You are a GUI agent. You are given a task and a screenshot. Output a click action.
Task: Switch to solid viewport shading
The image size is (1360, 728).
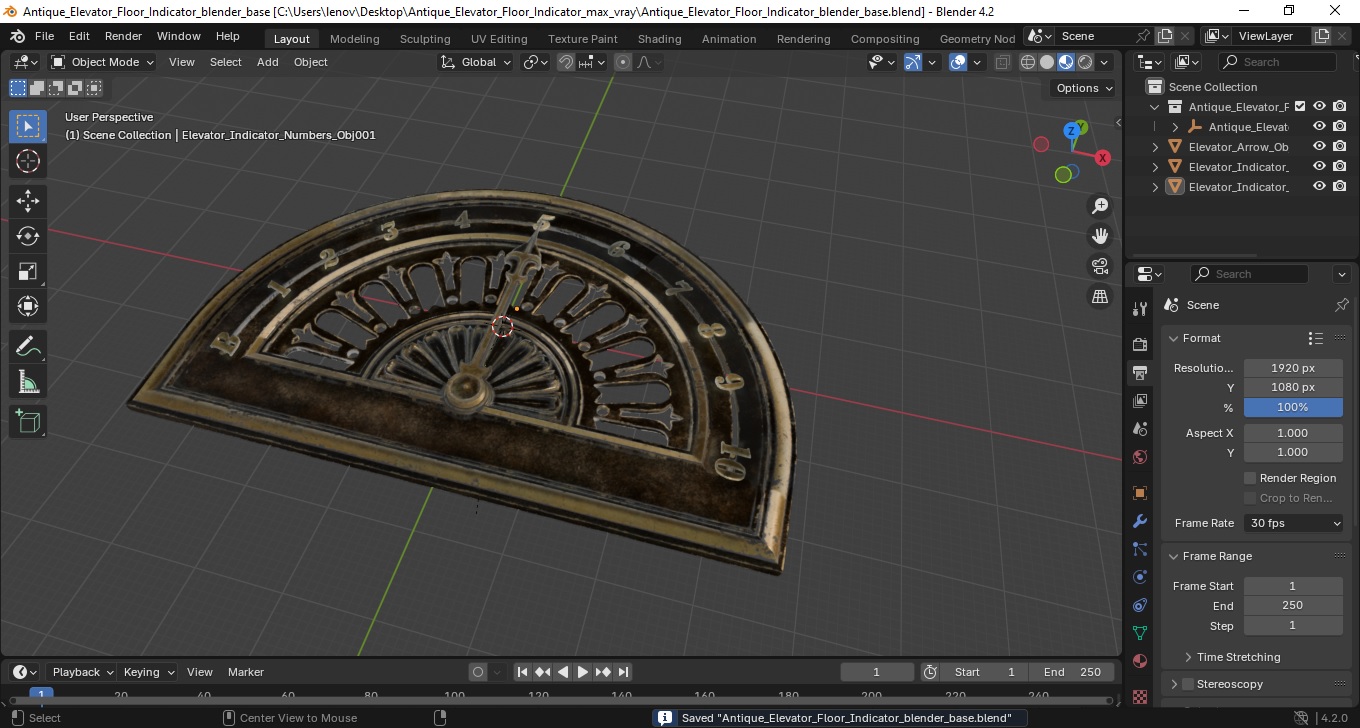(x=1047, y=62)
